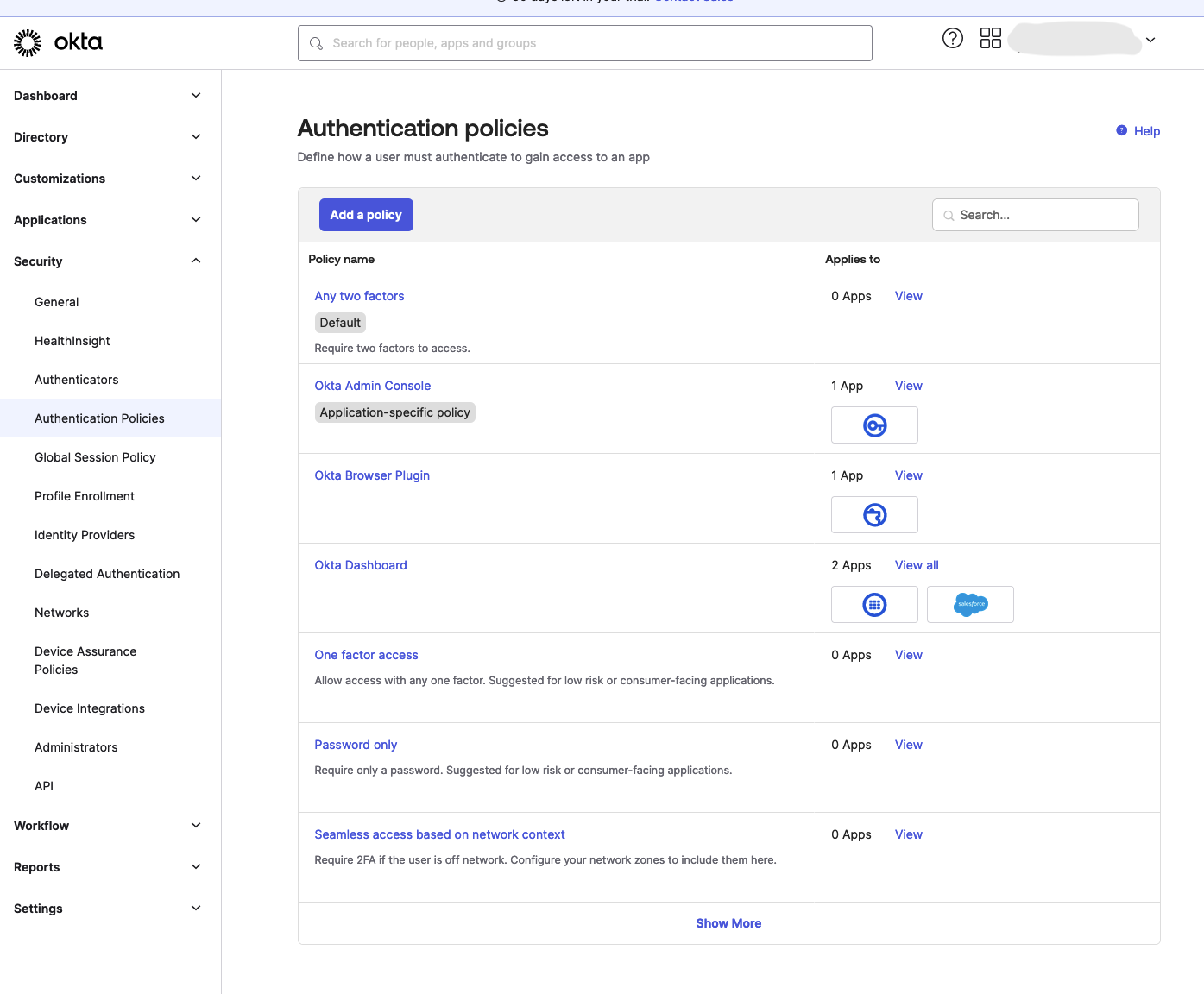Click the search magnifier icon in top bar

(x=317, y=43)
